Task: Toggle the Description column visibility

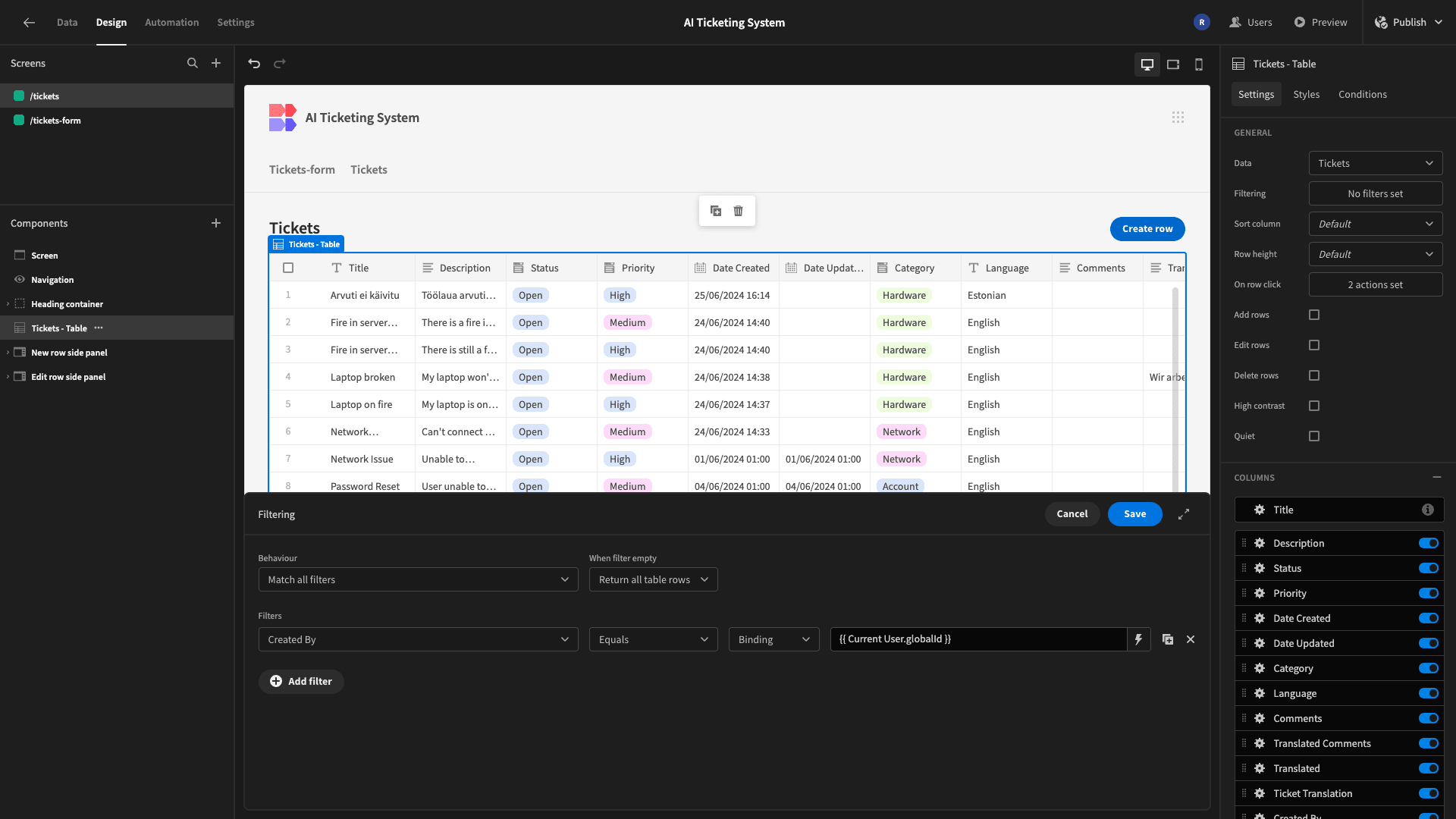Action: tap(1429, 543)
